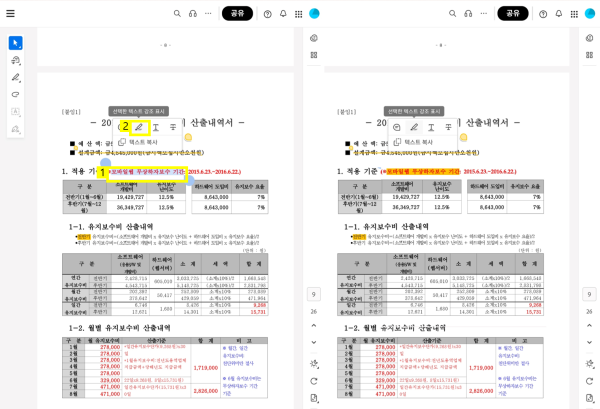Image resolution: width=600 pixels, height=409 pixels.
Task: Click add comment icon in right viewer popup
Action: click(397, 127)
